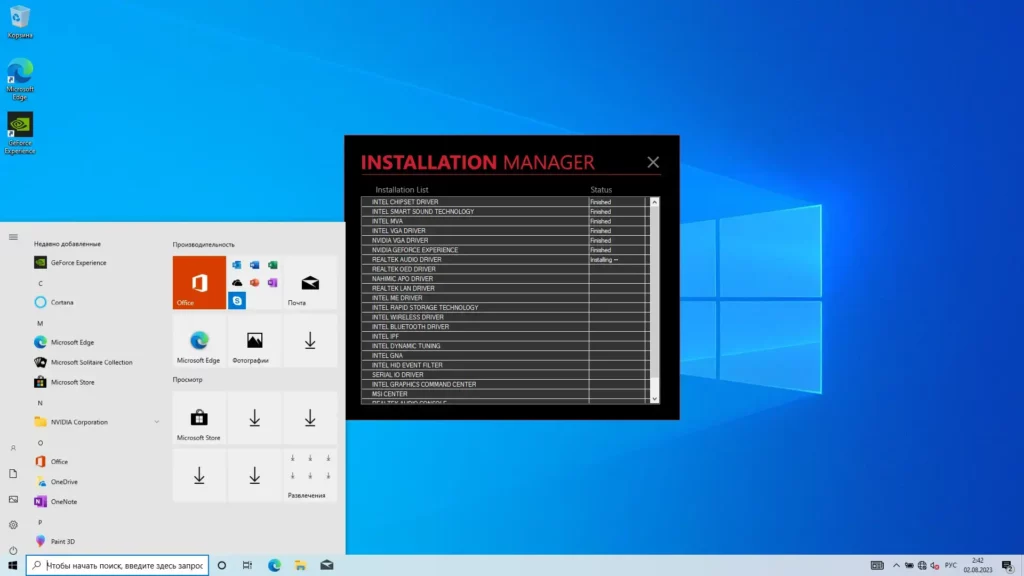Viewport: 1024px width, 576px height.
Task: Select Microsoft Solitaire Collection in app list
Action: coord(91,362)
